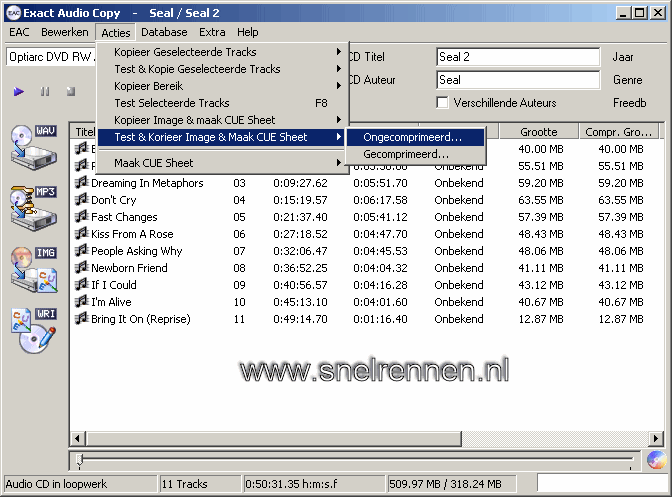This screenshot has height=497, width=672.
Task: Click music note icon of Fast Changes
Action: click(x=81, y=217)
